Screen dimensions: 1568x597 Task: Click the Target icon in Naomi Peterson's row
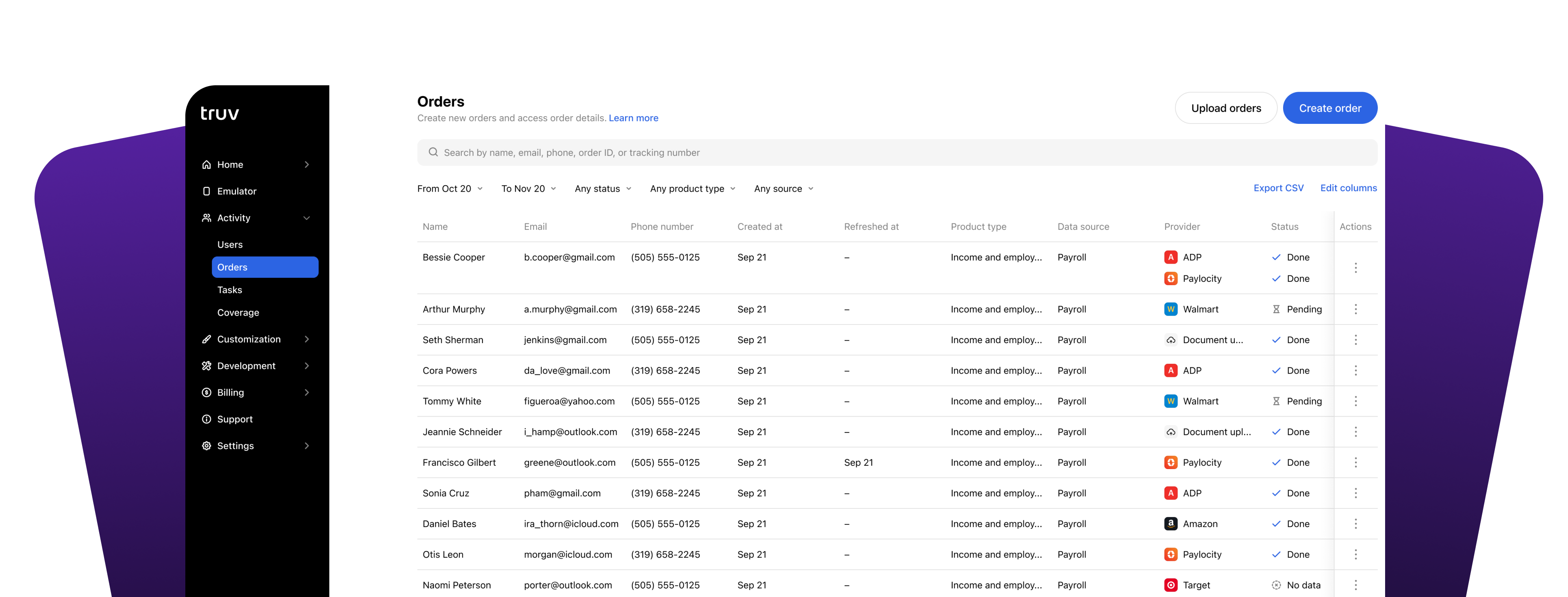1171,585
